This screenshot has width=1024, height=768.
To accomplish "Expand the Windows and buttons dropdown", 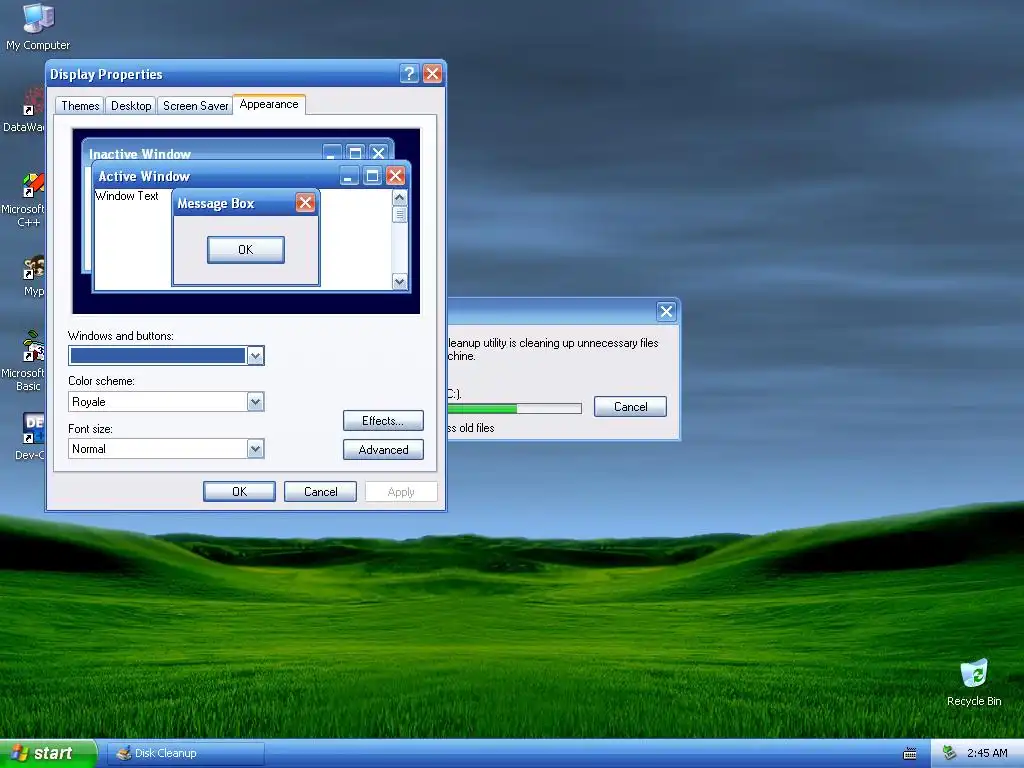I will 255,356.
